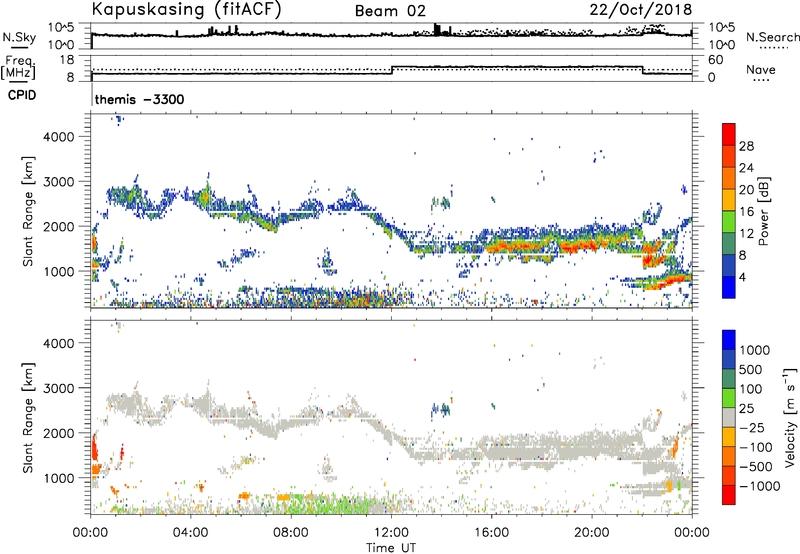Click the '12:00' time axis tick label
This screenshot has height=554, width=800.
click(392, 533)
